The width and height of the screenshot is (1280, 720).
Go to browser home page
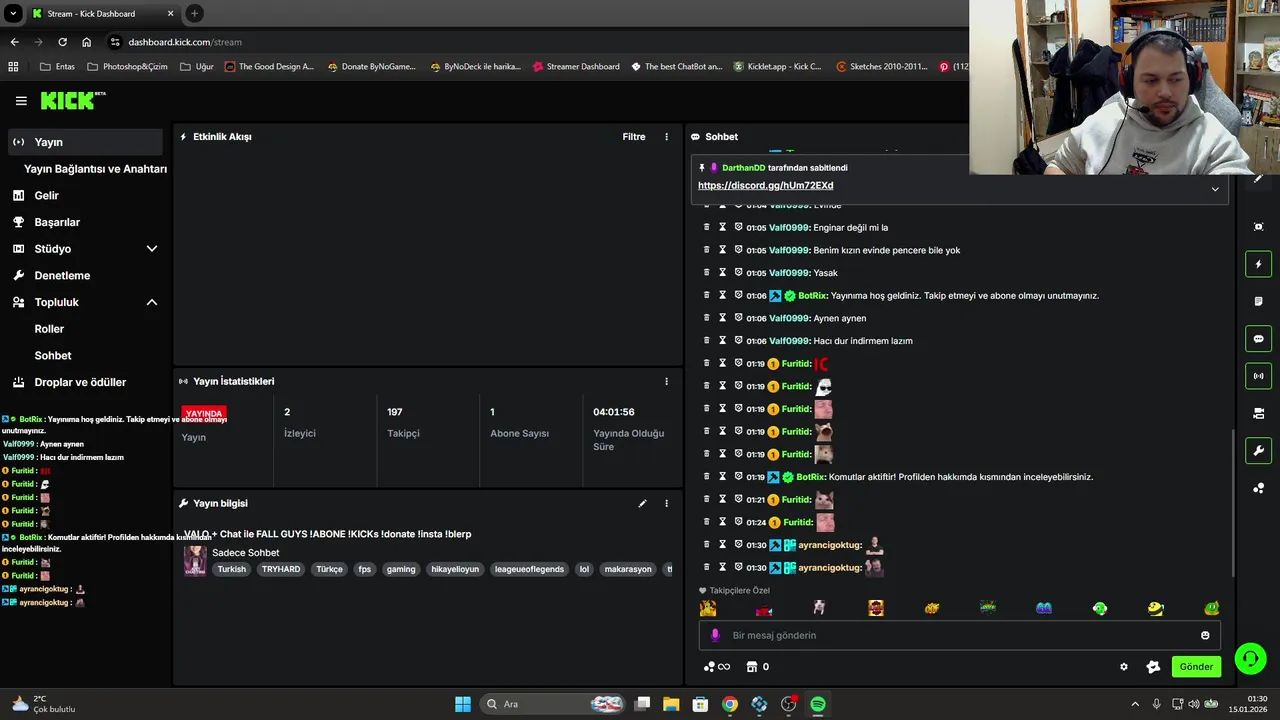pyautogui.click(x=86, y=42)
